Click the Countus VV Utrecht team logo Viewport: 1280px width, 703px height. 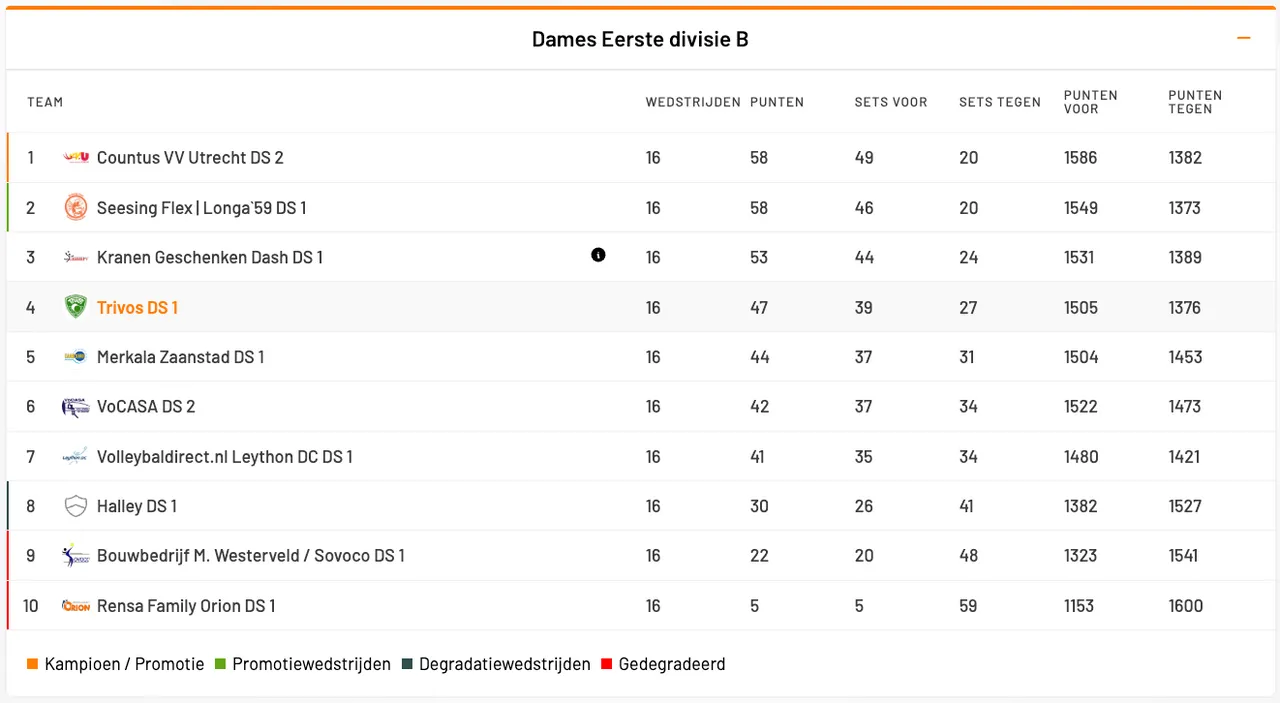[x=76, y=157]
